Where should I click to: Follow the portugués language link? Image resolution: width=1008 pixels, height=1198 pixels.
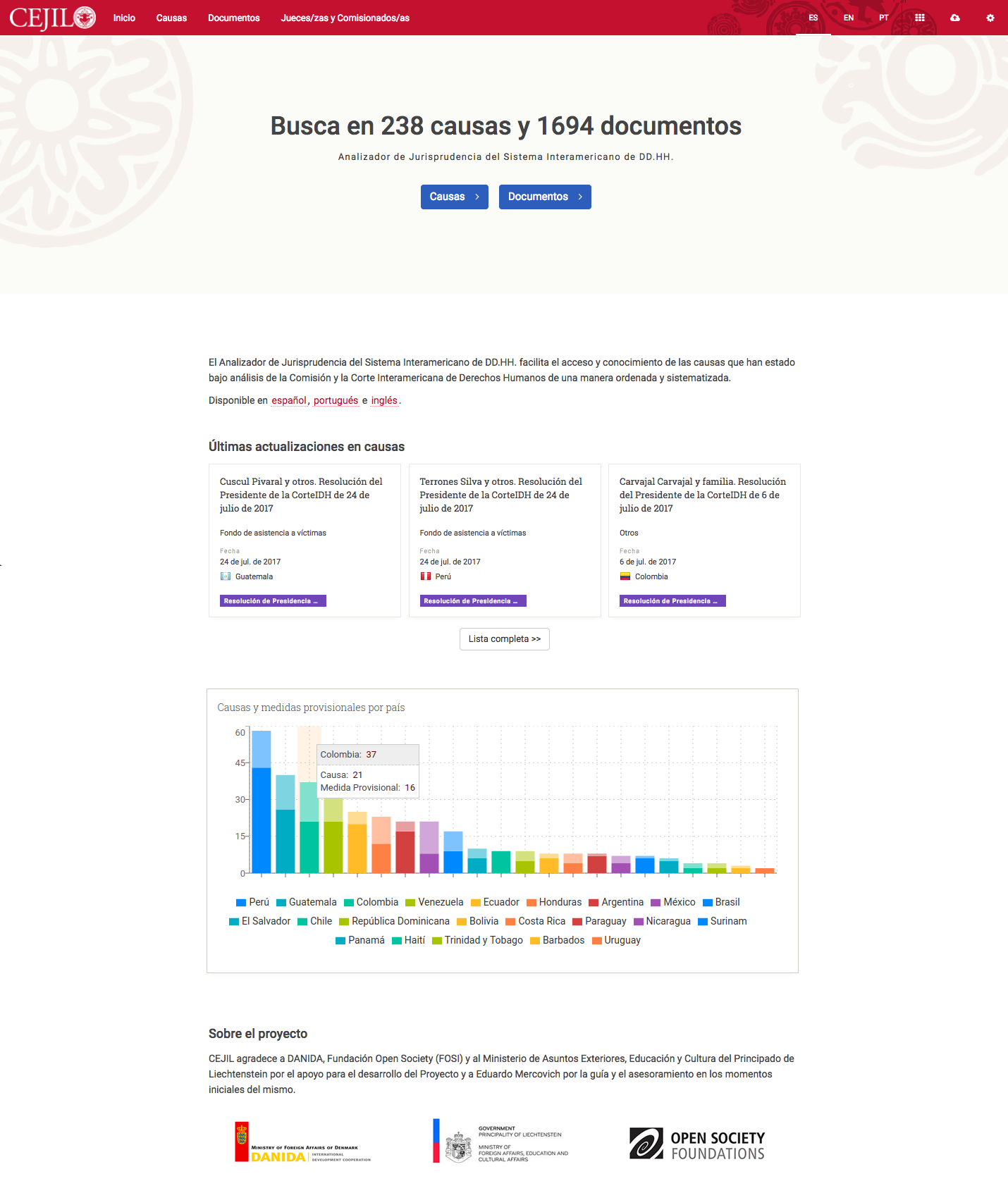pos(336,400)
